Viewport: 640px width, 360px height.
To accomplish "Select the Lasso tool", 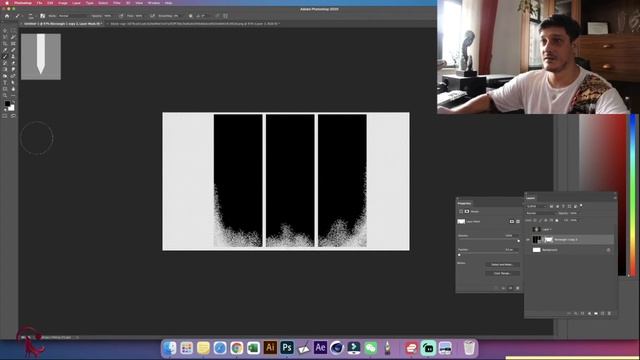I will 4,37.
